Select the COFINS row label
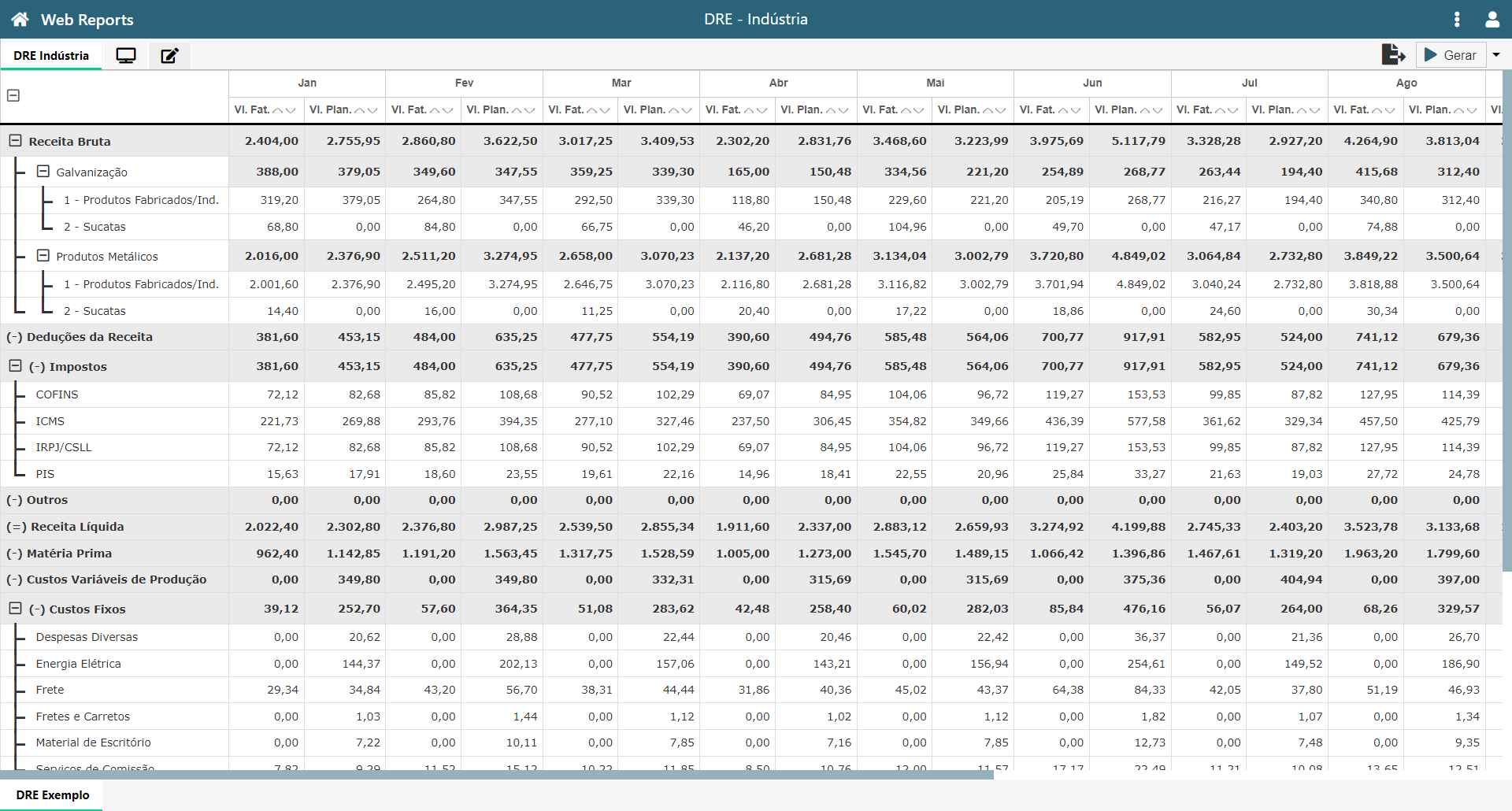Screen dimensions: 1512x811 click(57, 394)
